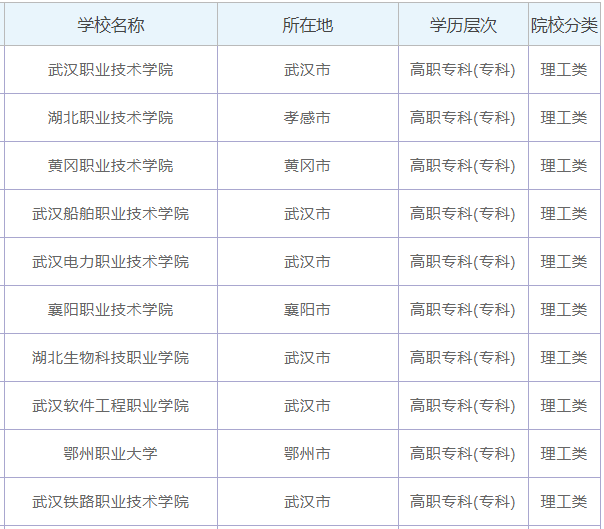Click 高职专科(专科) in 鄂州职业大学 row
604x529 pixels.
point(463,453)
